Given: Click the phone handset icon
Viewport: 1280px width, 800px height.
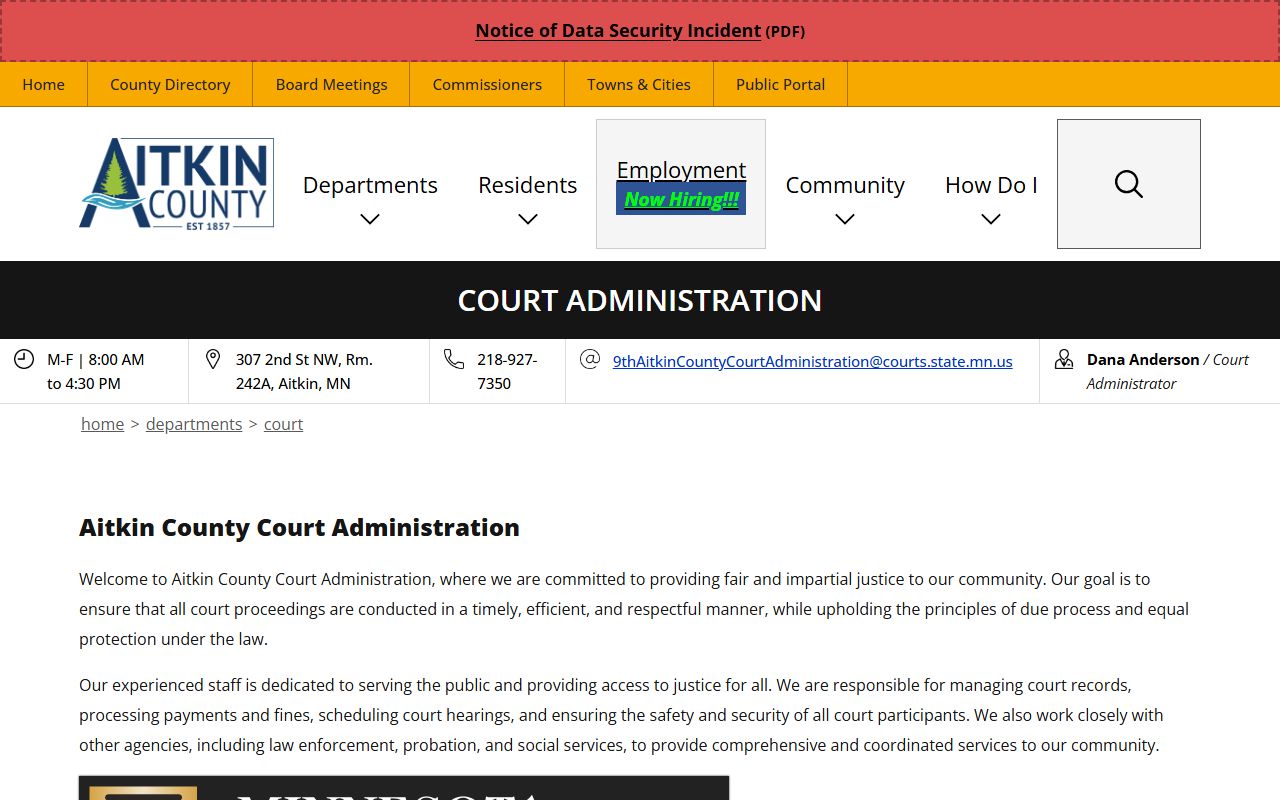Looking at the screenshot, I should (x=454, y=359).
